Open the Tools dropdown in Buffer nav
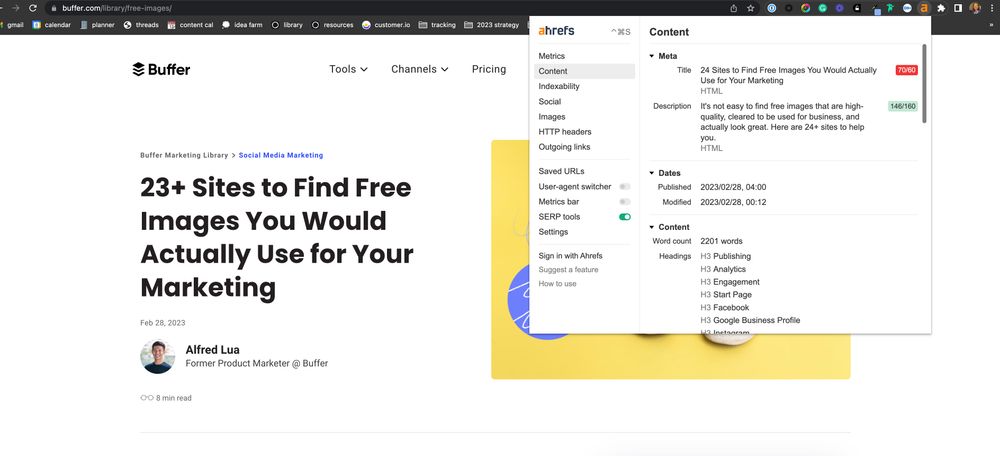Screen dimensions: 1000x456 348,69
